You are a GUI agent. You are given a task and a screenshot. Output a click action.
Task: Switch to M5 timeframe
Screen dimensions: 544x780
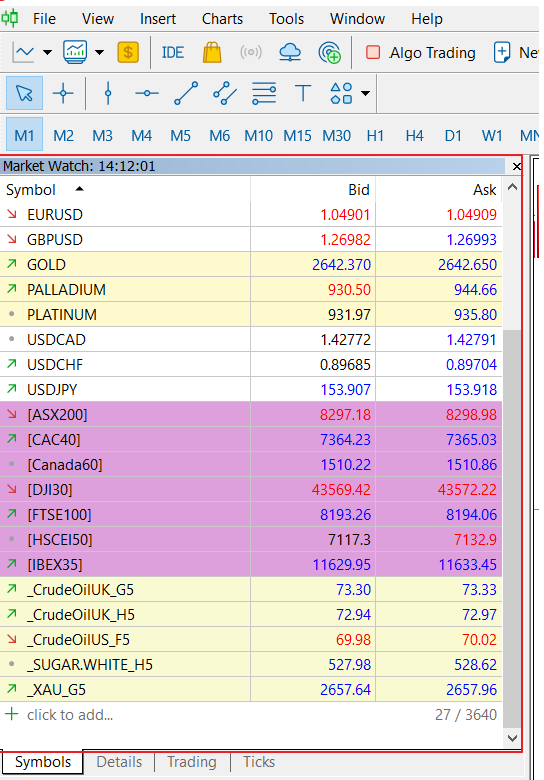181,135
